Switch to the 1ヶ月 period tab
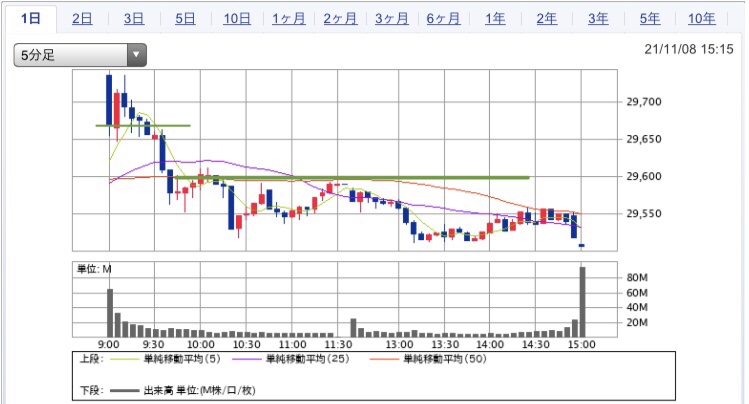The height and width of the screenshot is (404, 749). coord(289,19)
